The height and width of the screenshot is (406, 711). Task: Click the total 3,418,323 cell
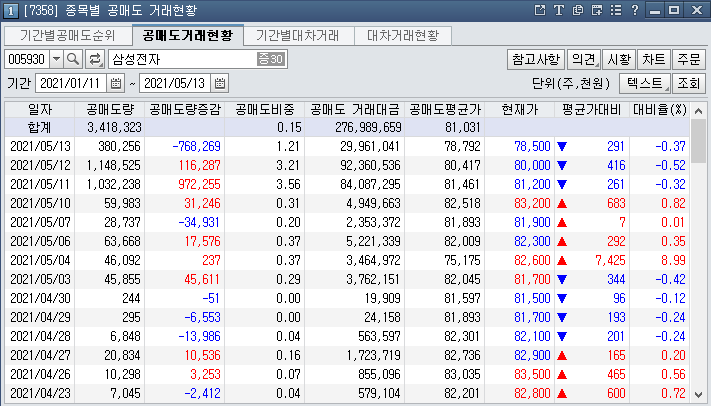click(x=110, y=127)
